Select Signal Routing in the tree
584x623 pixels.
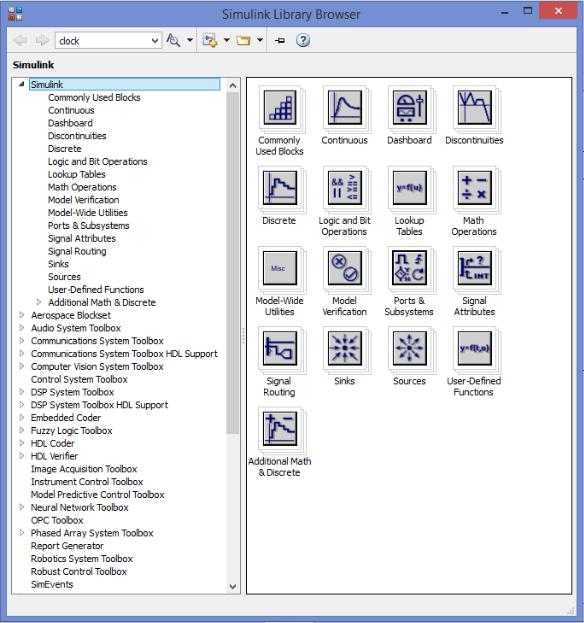pyautogui.click(x=77, y=251)
